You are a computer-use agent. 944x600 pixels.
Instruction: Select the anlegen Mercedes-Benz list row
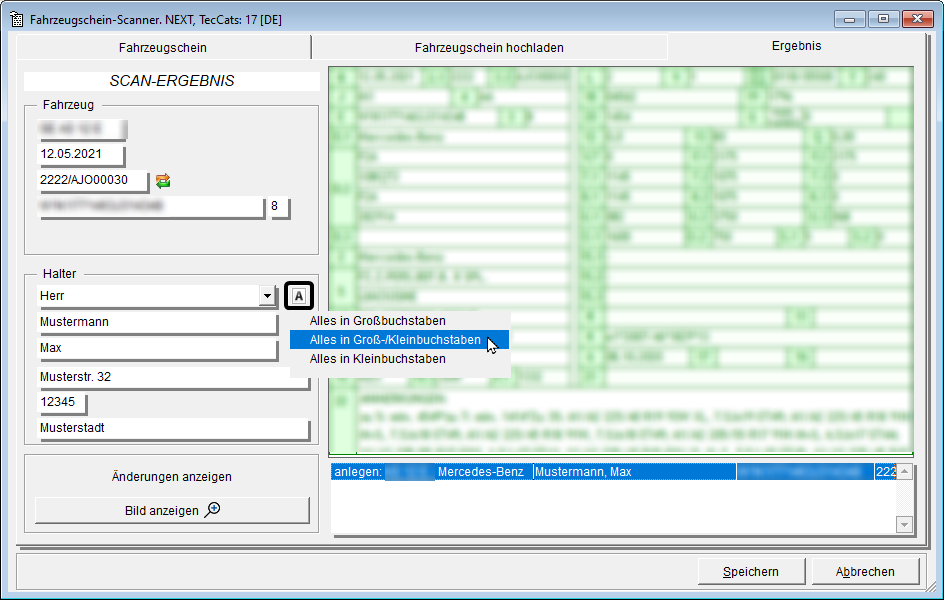click(613, 472)
